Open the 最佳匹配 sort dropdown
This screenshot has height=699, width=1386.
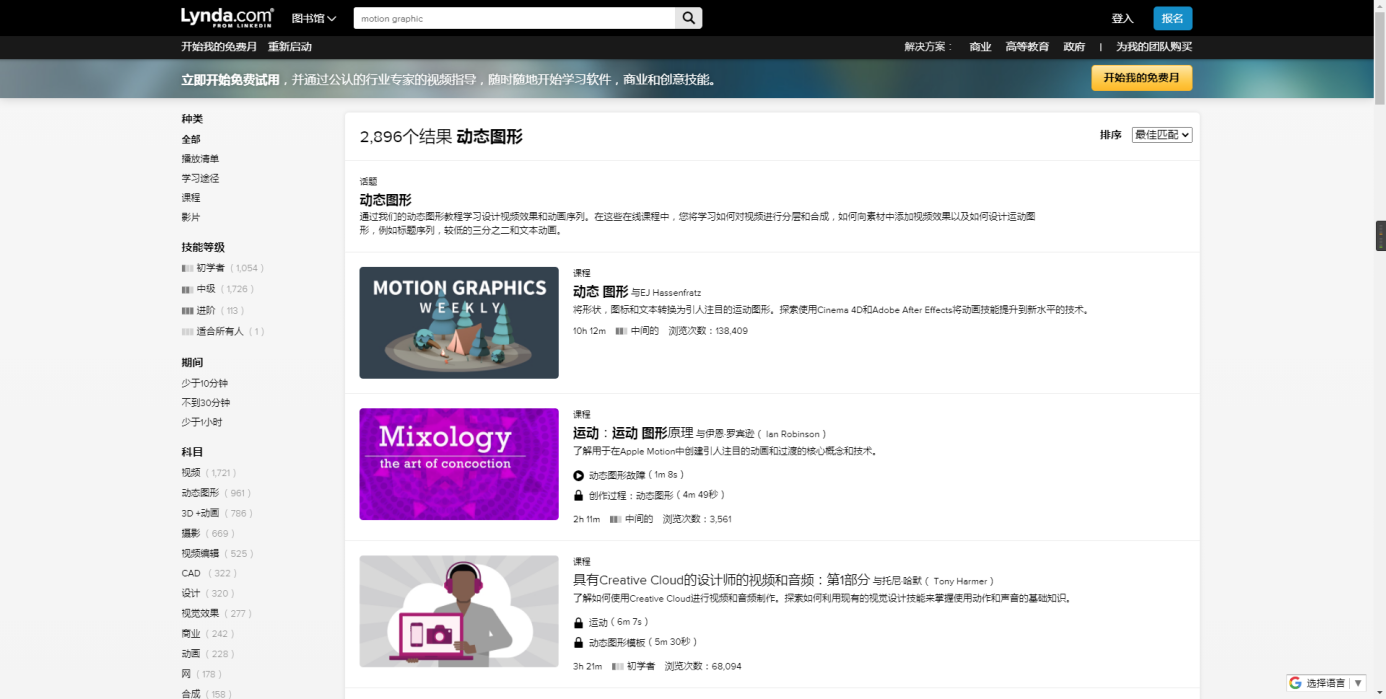tap(1161, 135)
